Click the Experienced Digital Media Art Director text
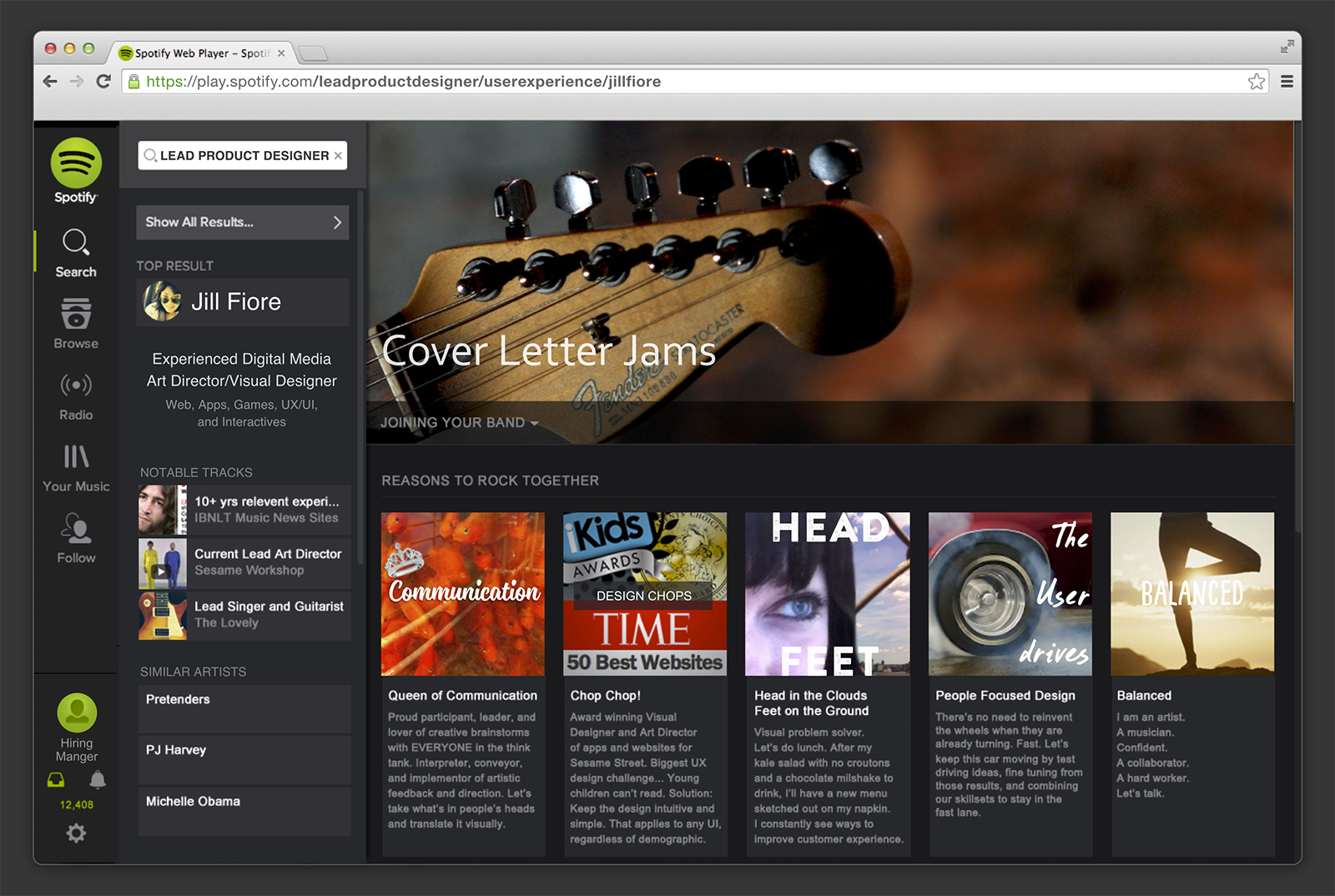This screenshot has height=896, width=1335. coord(242,370)
